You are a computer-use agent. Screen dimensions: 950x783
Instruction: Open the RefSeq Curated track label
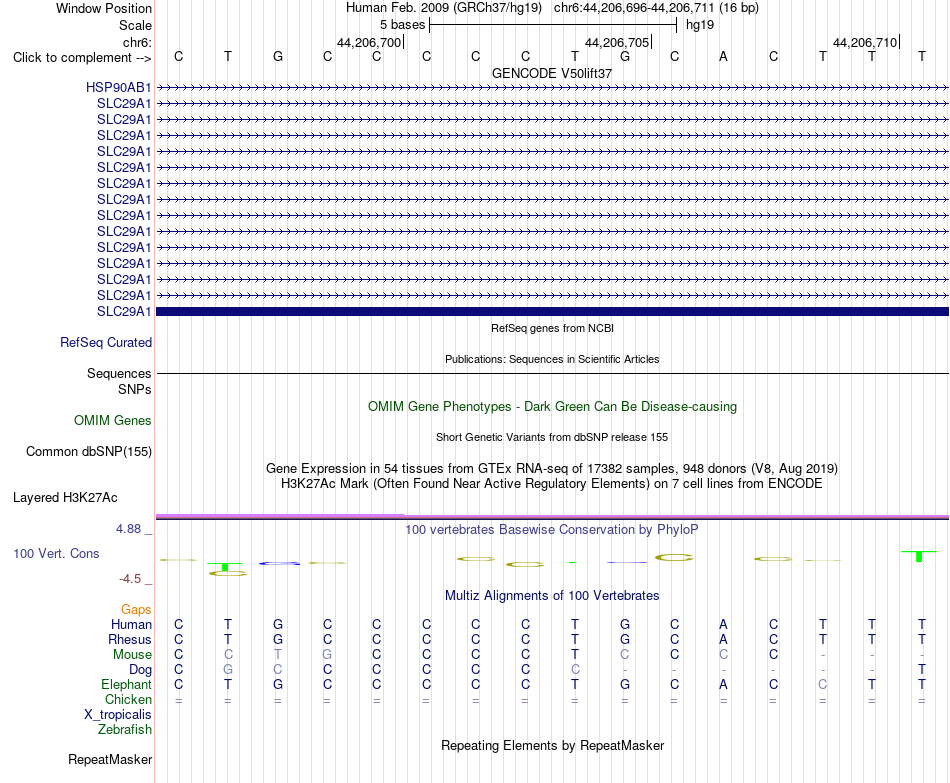click(x=105, y=342)
